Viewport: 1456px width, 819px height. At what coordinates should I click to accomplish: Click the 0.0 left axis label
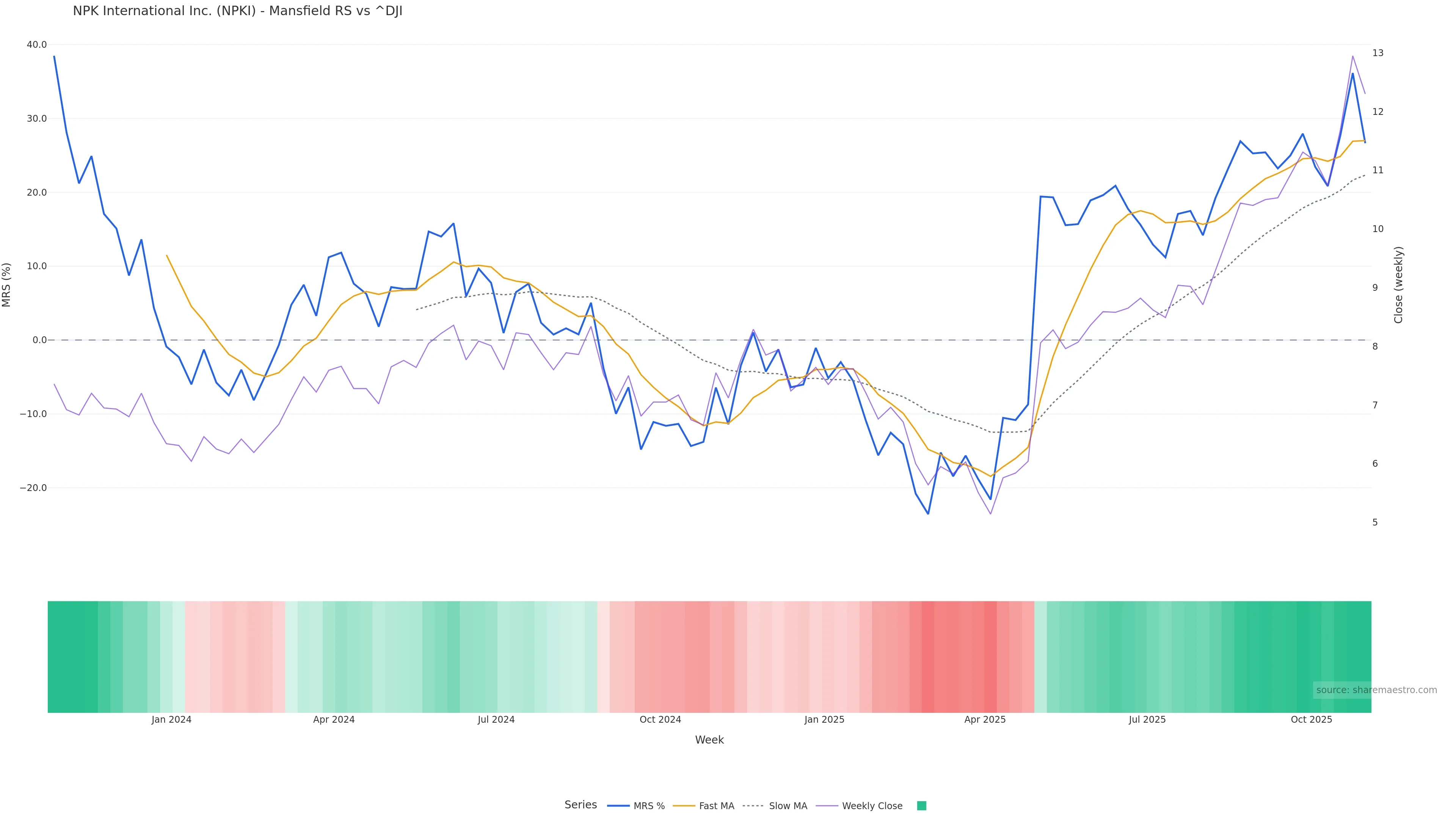39,340
